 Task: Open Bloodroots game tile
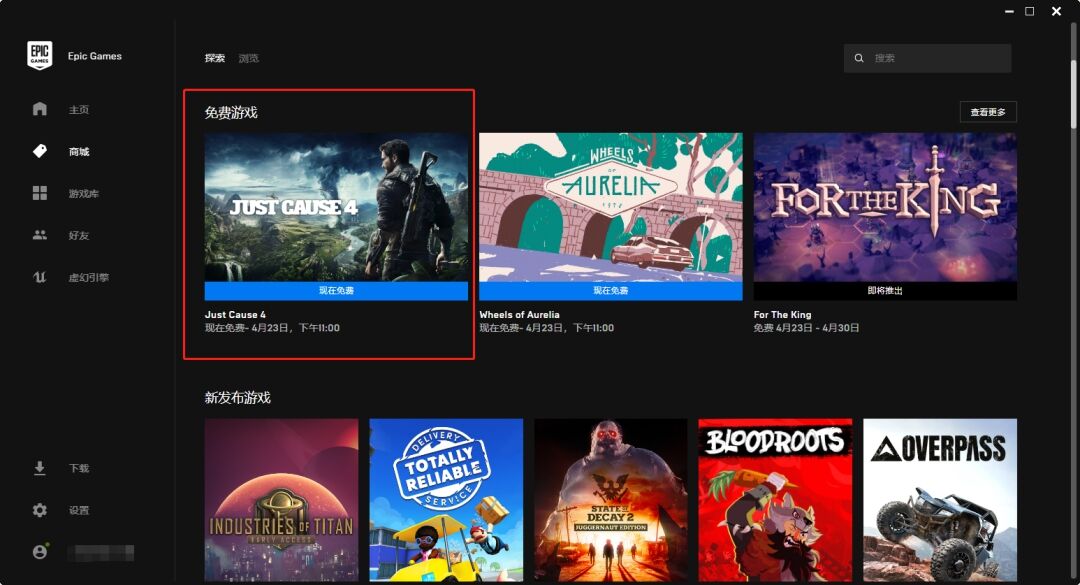(x=775, y=500)
